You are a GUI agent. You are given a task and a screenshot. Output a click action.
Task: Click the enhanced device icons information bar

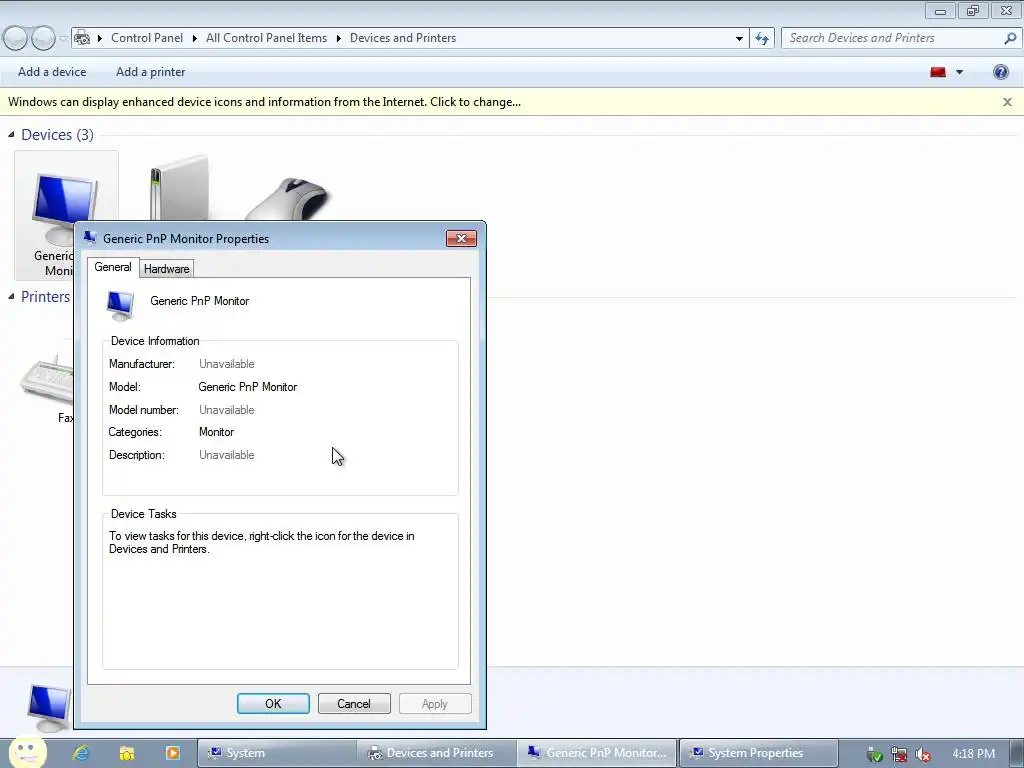(x=264, y=102)
